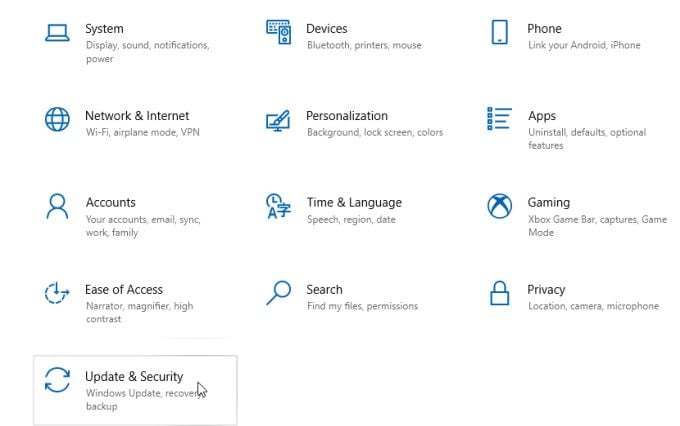This screenshot has width=680, height=426.
Task: Click the Time & Language icon
Action: click(x=278, y=207)
